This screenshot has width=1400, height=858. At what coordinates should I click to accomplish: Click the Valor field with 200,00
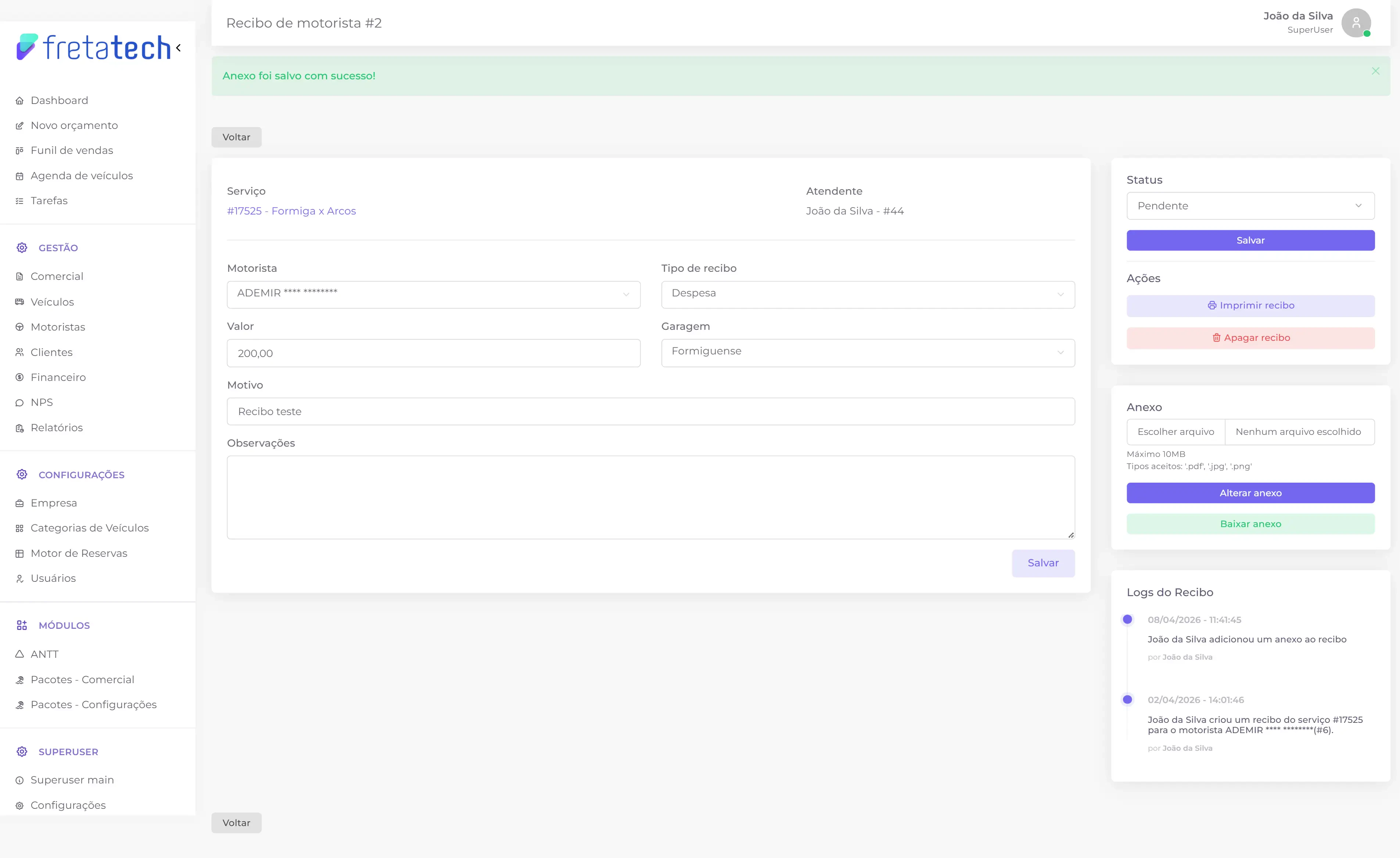click(x=434, y=353)
